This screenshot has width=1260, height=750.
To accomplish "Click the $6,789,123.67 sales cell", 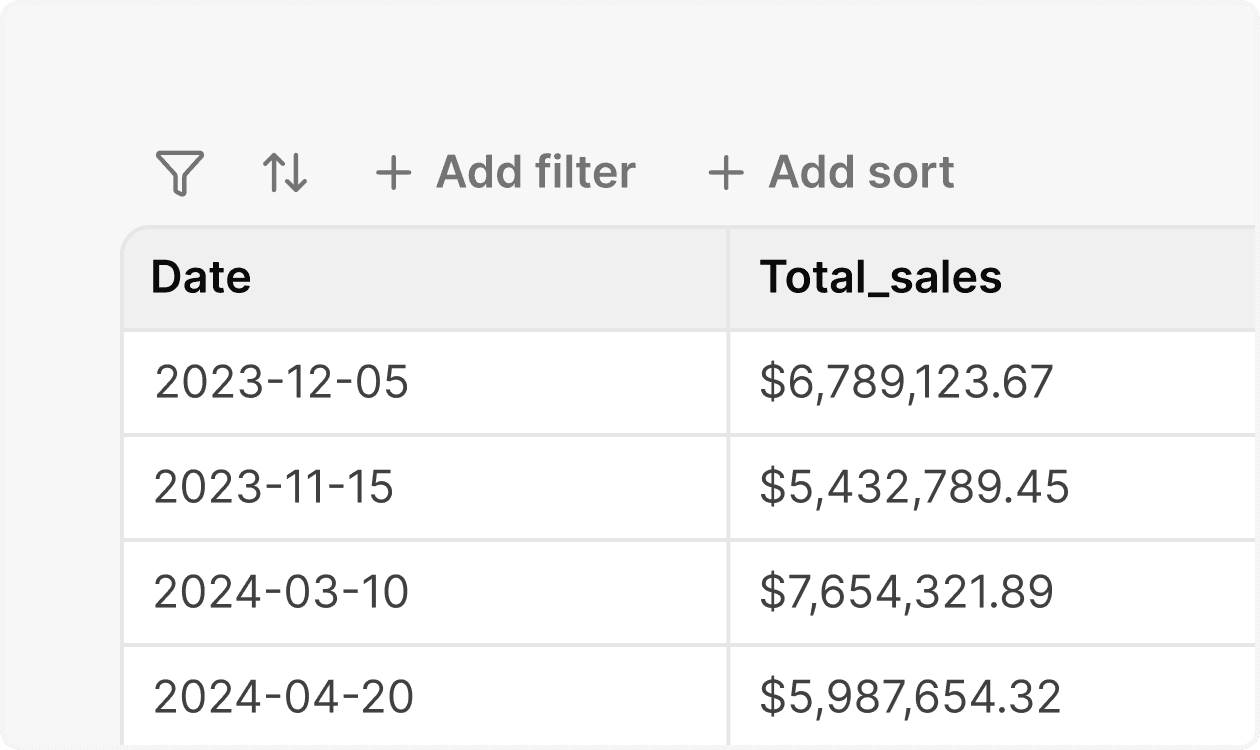I will coord(906,383).
